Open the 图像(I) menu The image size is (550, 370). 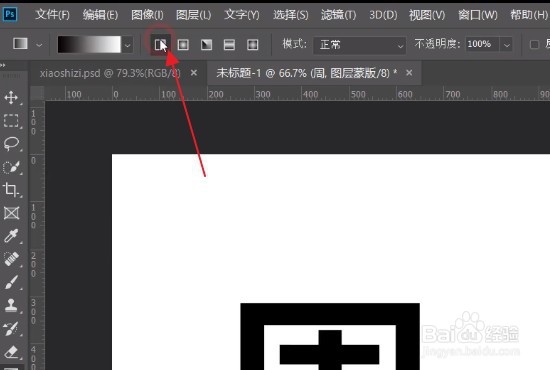pyautogui.click(x=147, y=15)
